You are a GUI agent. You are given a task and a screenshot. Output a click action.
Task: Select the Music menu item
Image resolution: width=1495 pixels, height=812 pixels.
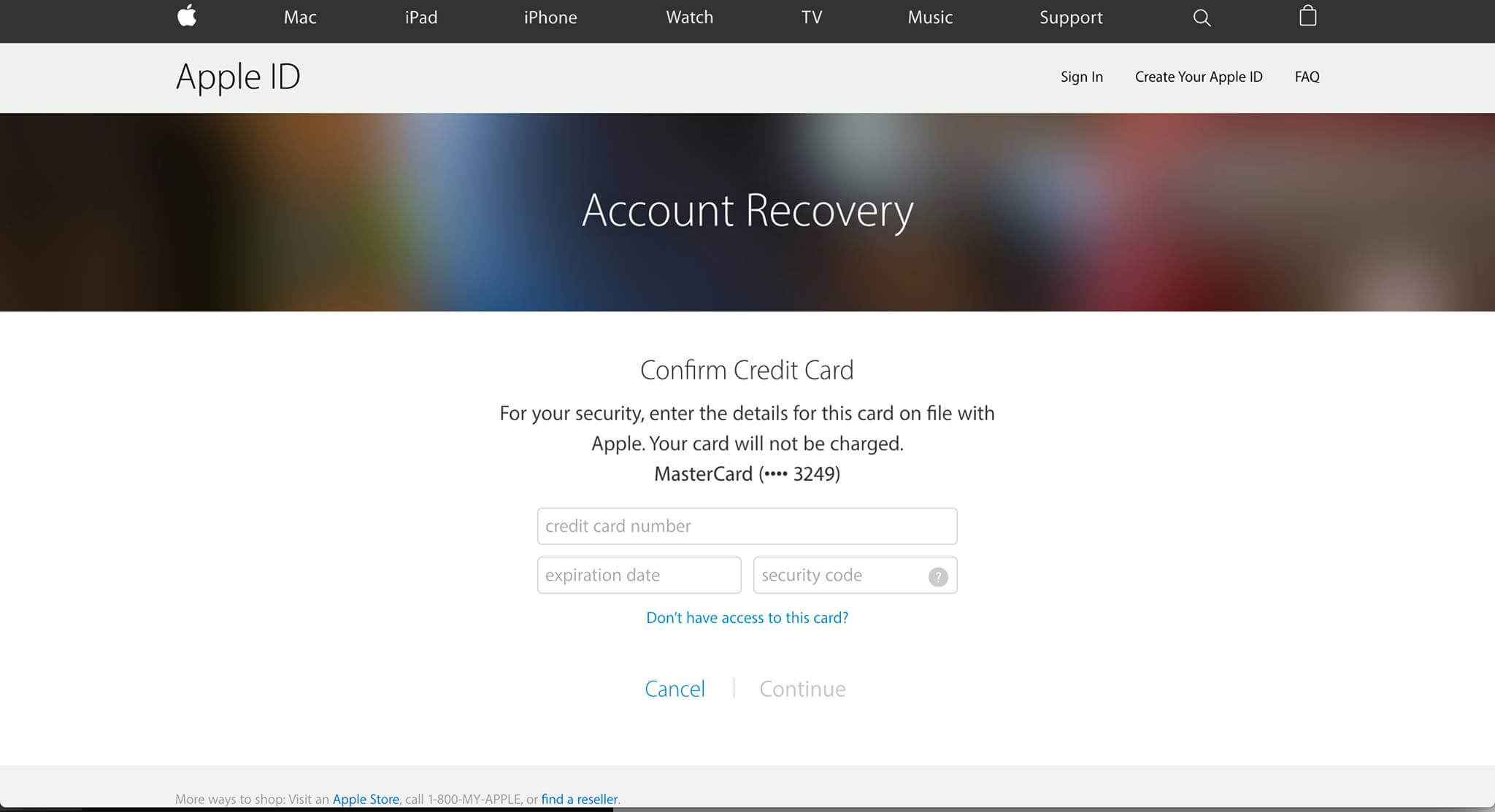tap(930, 17)
